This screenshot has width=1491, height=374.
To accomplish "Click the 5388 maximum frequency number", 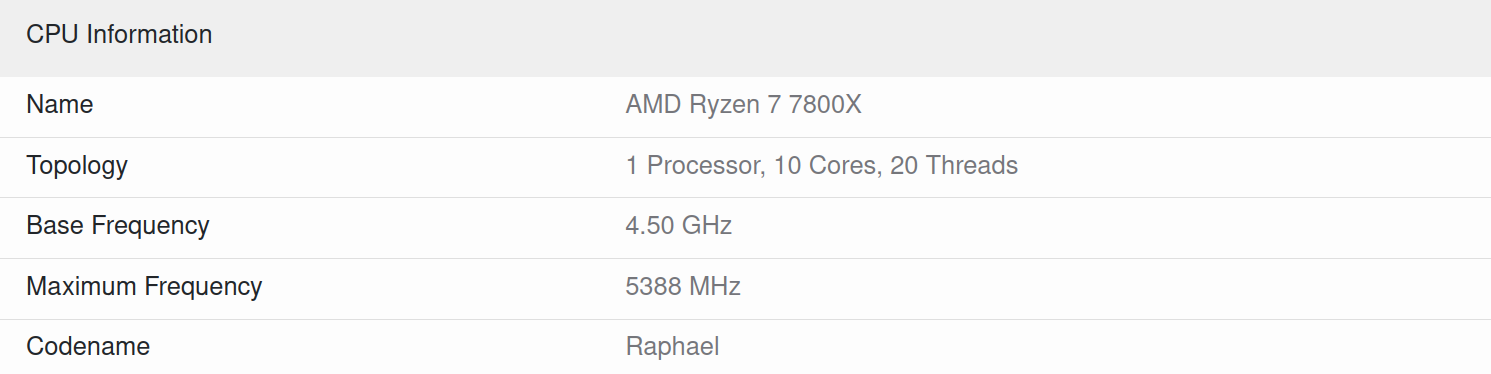I will pyautogui.click(x=654, y=287).
